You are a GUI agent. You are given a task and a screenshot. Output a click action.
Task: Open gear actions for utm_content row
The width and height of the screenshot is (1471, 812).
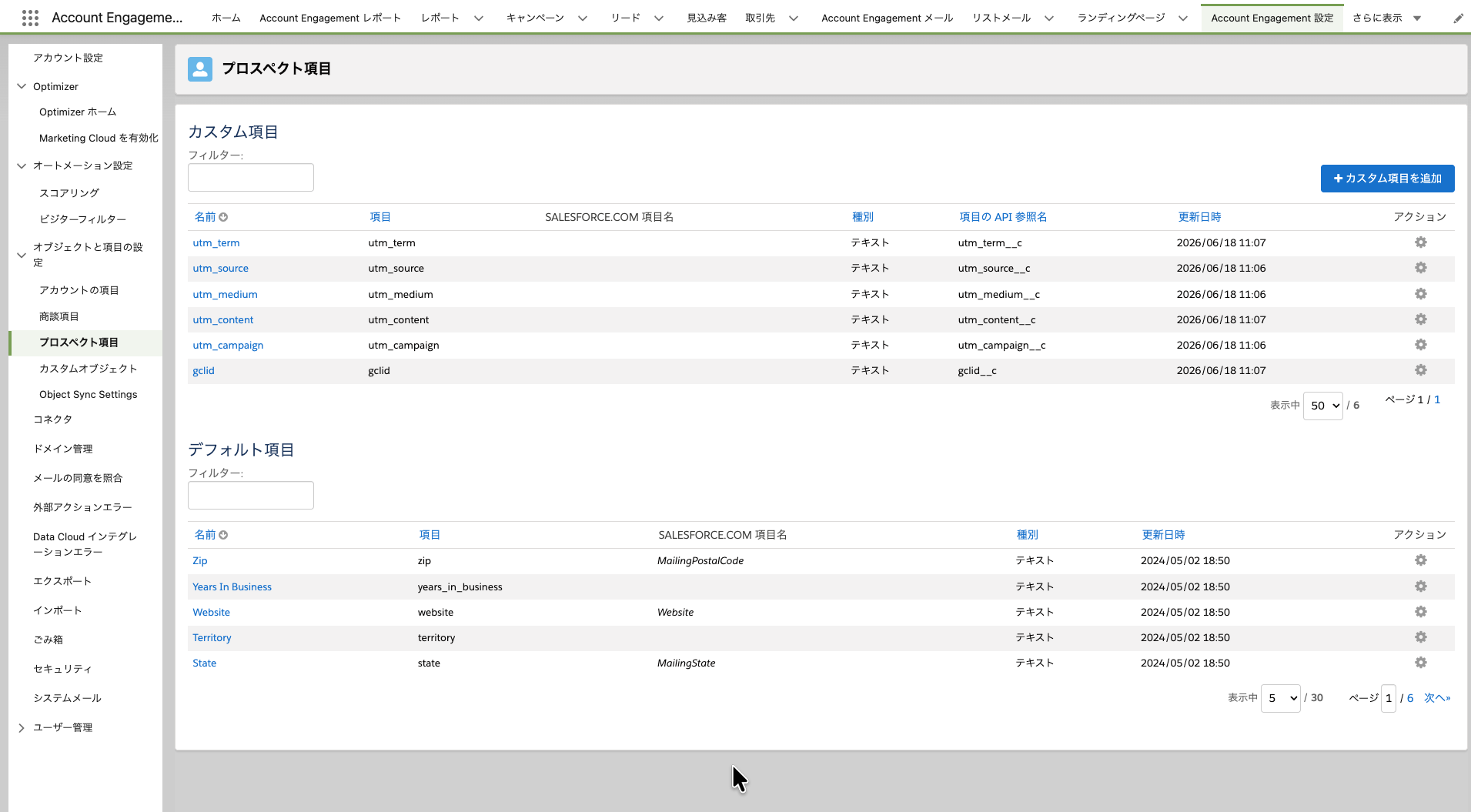coord(1421,319)
